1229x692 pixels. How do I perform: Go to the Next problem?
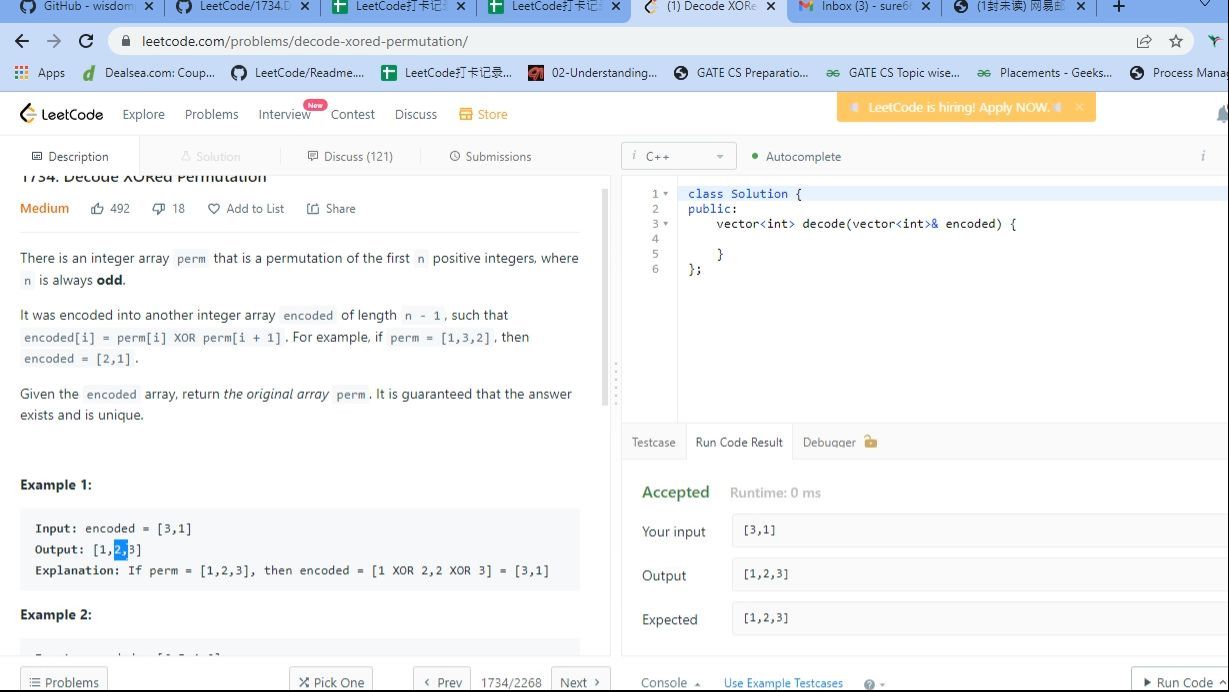[x=580, y=682]
